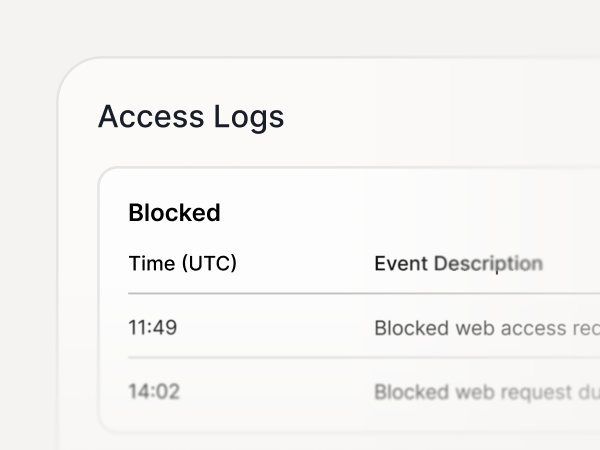The width and height of the screenshot is (600, 450).
Task: Click the word 'Description' in the column header
Action: click(488, 264)
